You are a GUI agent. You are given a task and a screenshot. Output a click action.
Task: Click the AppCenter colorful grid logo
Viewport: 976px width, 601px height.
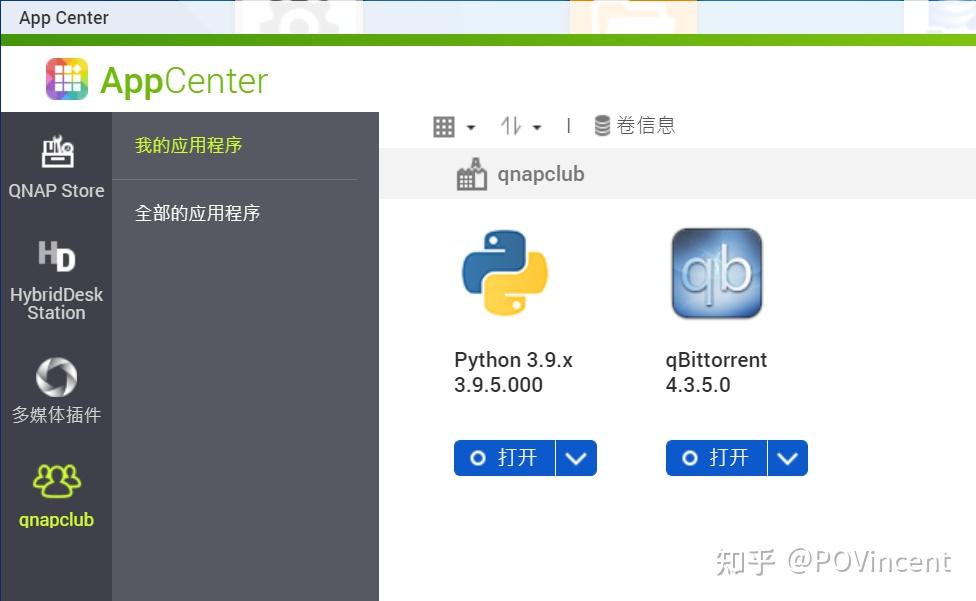tap(67, 79)
